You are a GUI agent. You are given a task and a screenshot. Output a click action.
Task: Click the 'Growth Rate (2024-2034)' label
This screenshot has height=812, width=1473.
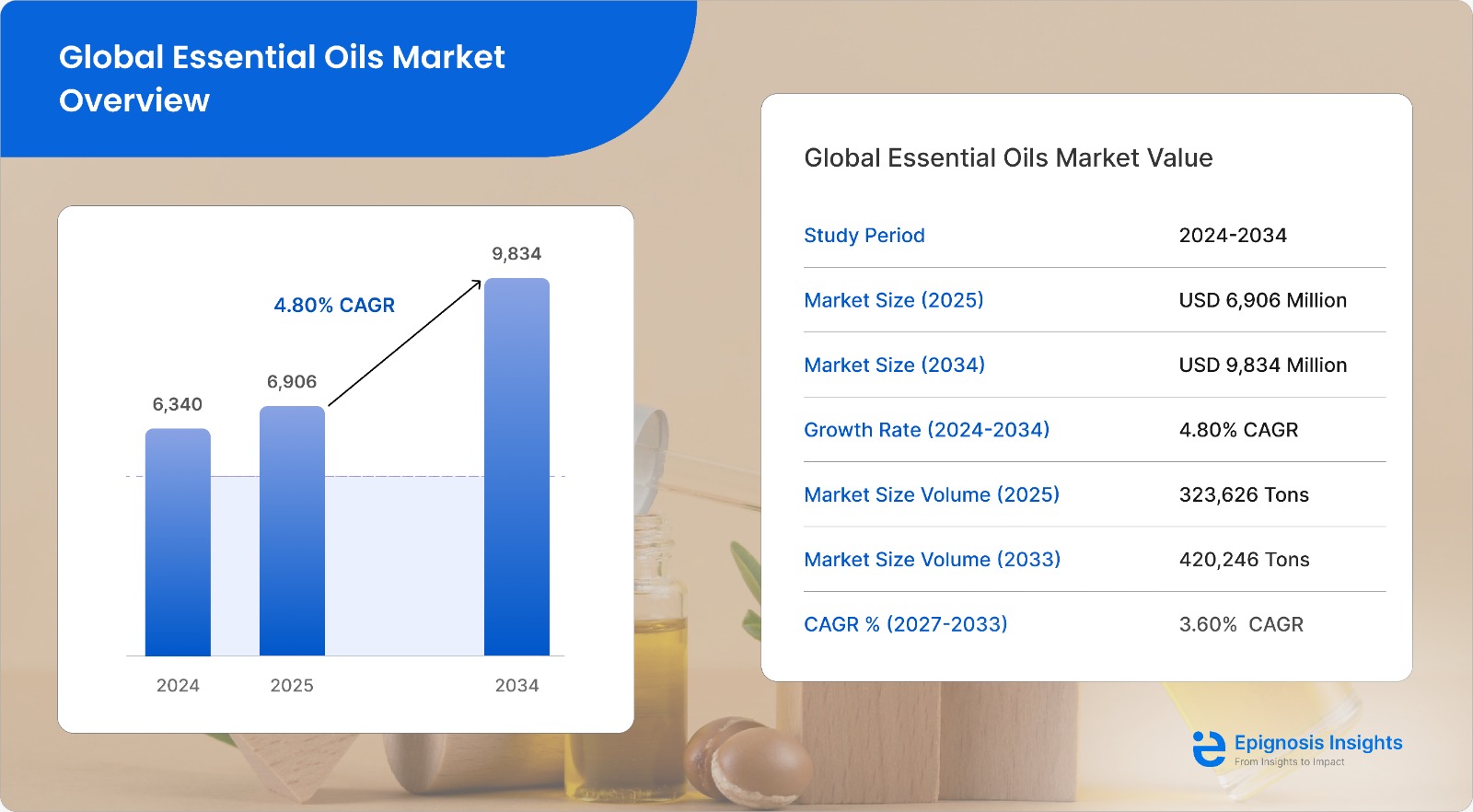[927, 430]
